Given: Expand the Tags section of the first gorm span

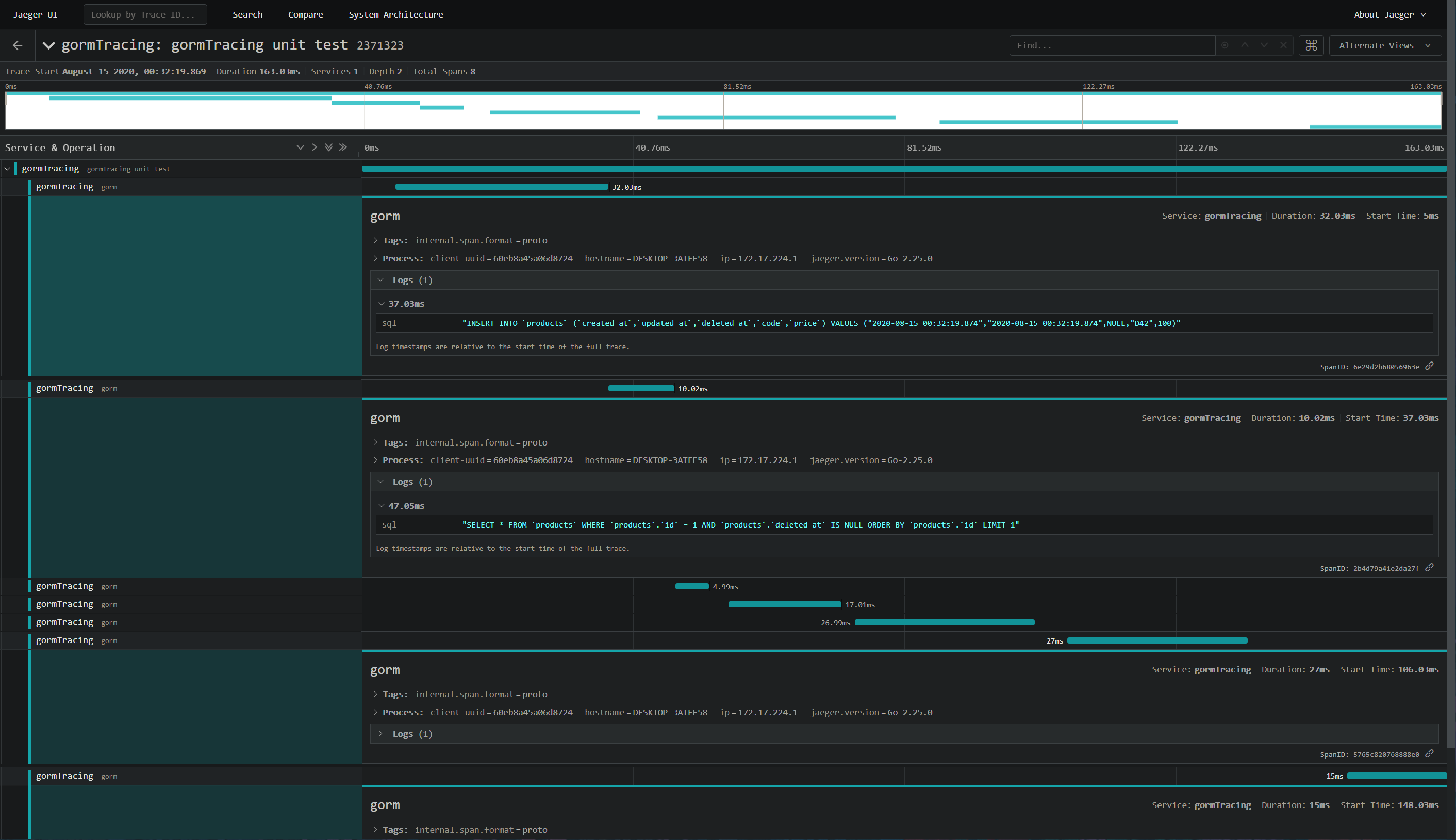Looking at the screenshot, I should pyautogui.click(x=376, y=241).
